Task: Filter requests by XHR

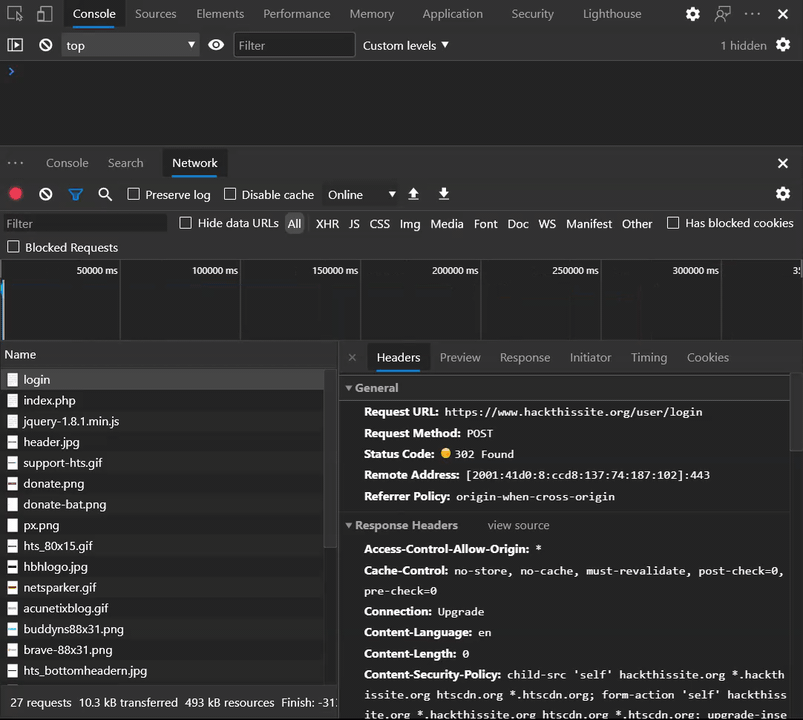Action: [327, 224]
